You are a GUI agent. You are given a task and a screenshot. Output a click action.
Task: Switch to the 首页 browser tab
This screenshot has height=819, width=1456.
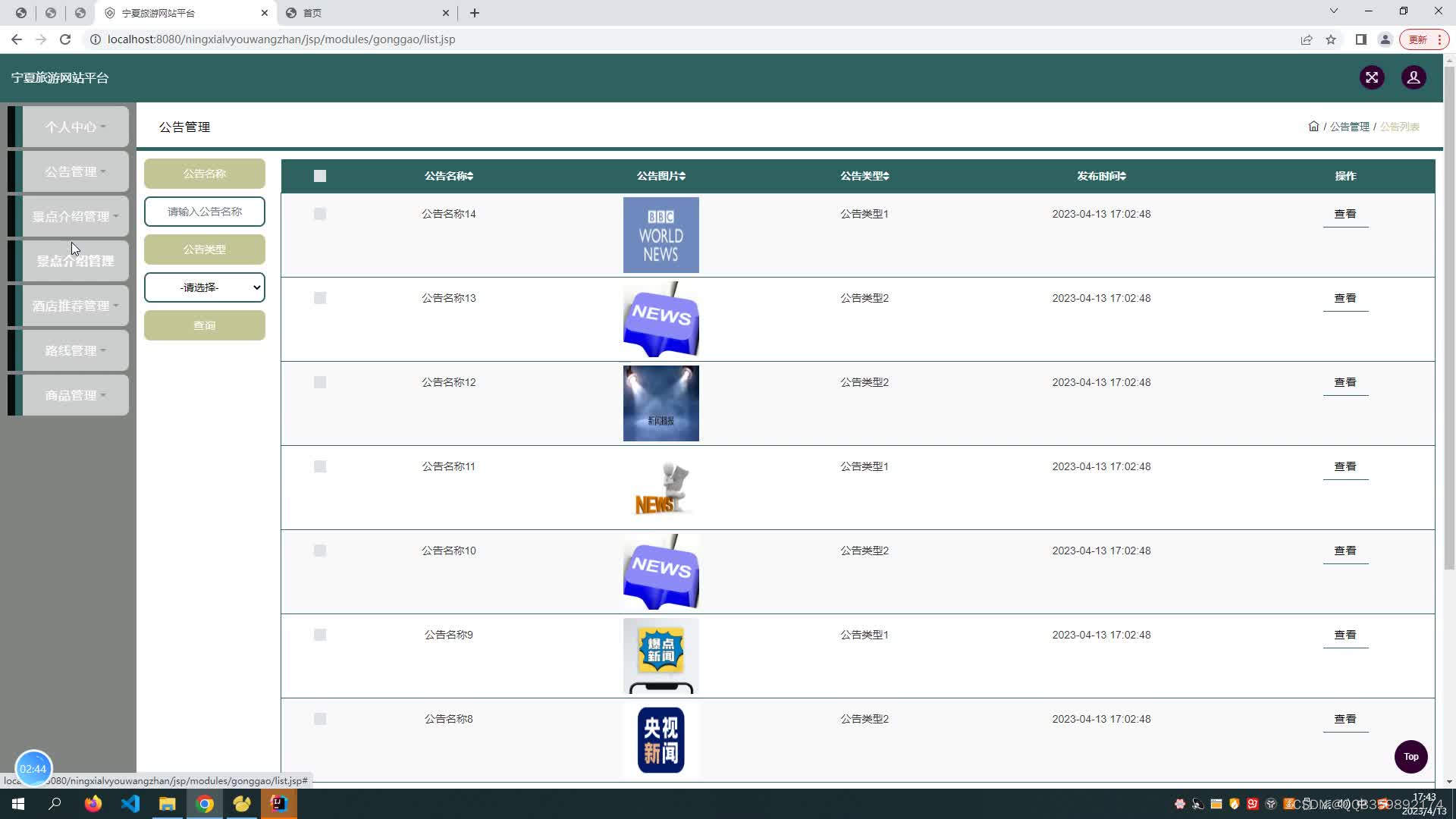point(368,13)
